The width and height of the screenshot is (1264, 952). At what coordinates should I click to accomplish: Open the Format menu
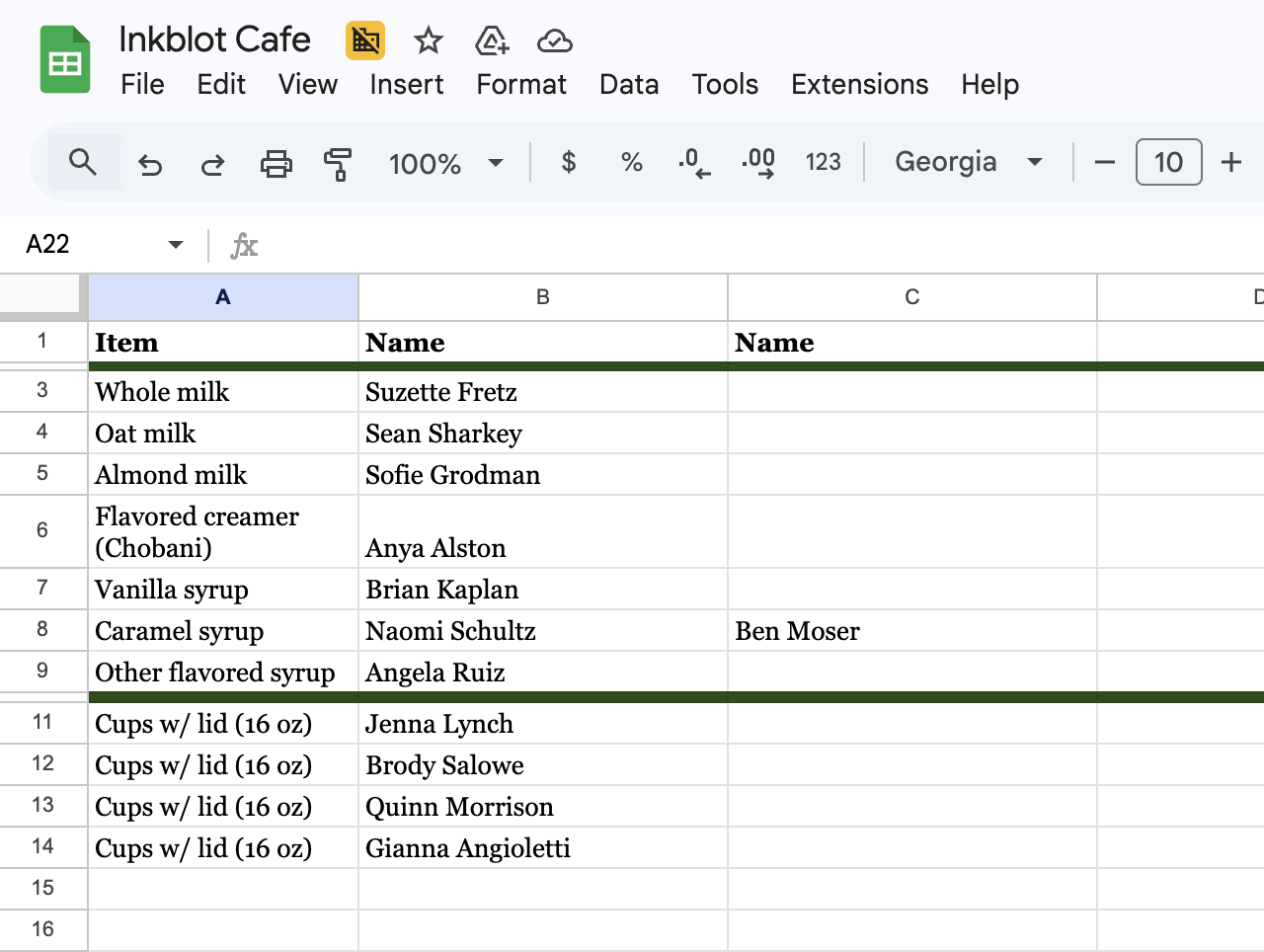[x=521, y=84]
